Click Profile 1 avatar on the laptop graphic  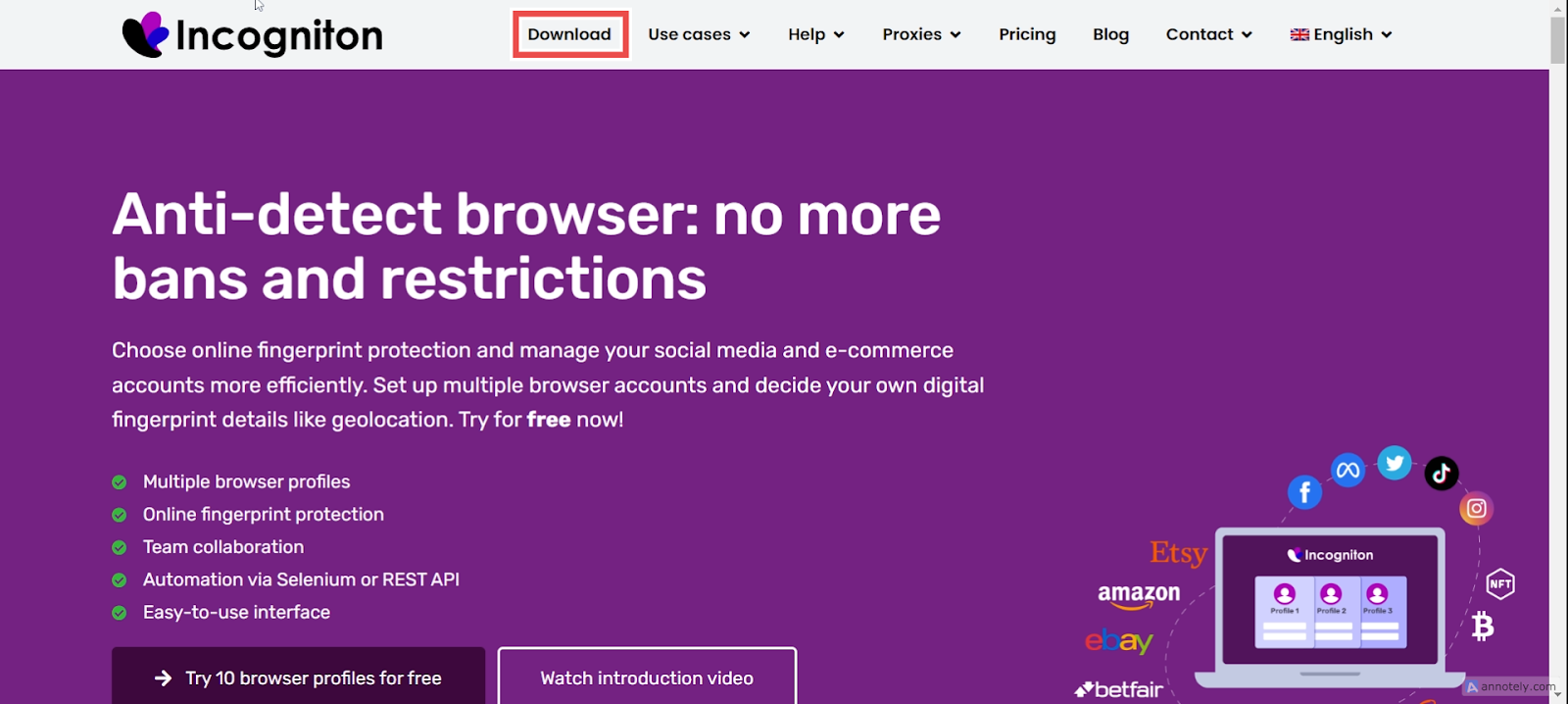[1285, 593]
